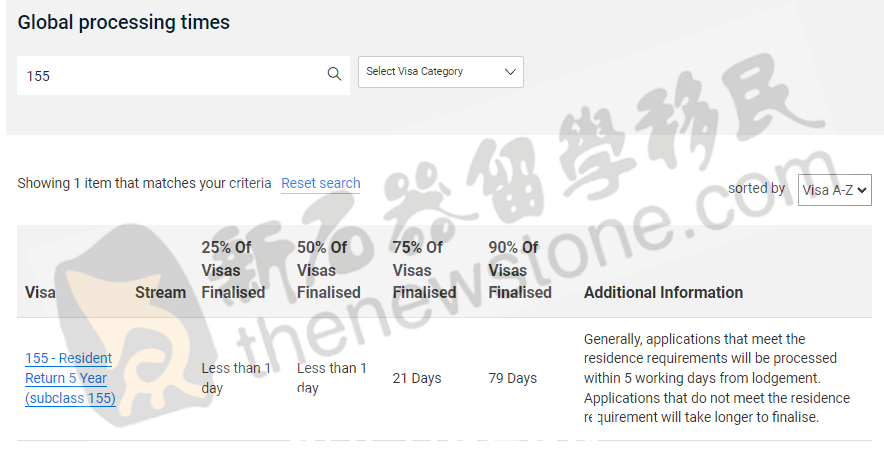Screen dimensions: 884x451
Task: Click the Visa column header
Action: (41, 293)
